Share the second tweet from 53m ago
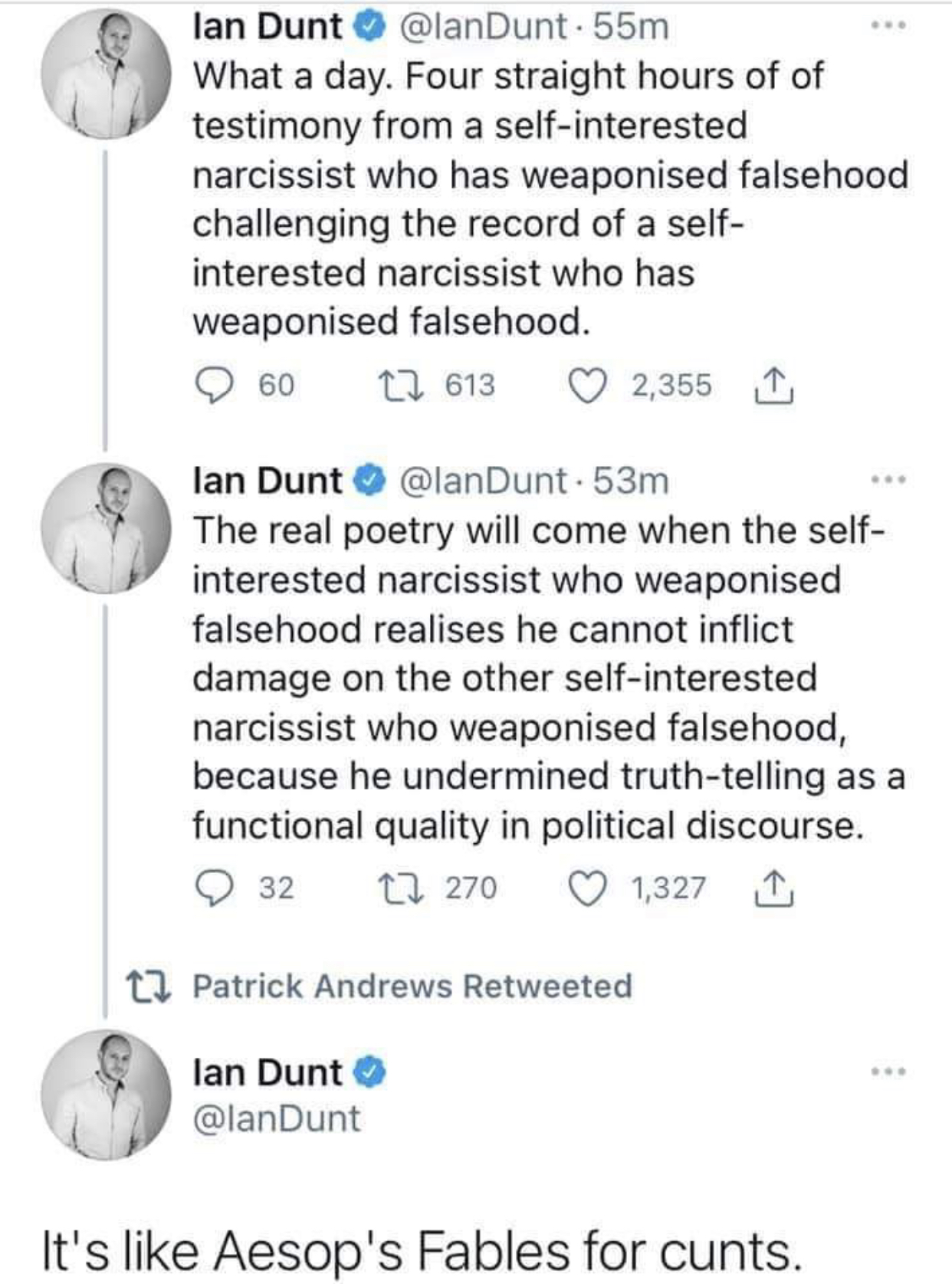 point(774,888)
